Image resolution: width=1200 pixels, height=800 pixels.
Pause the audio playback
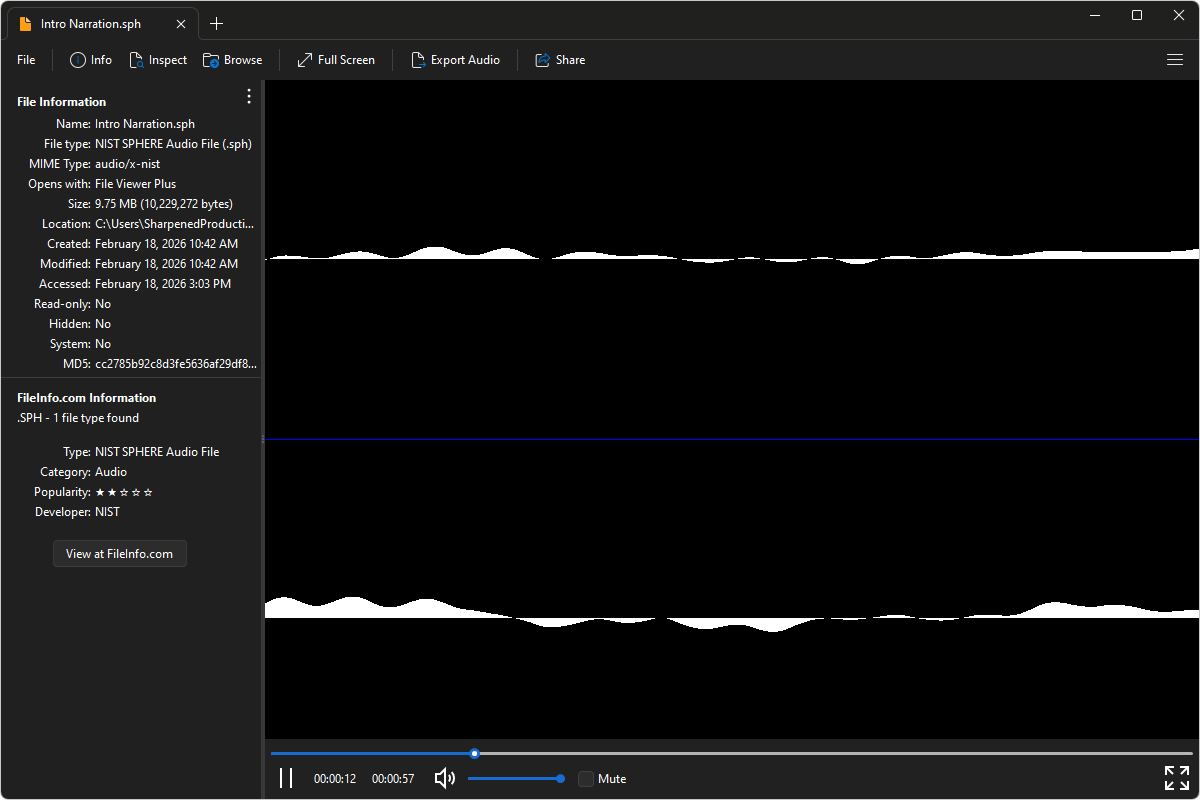tap(286, 778)
